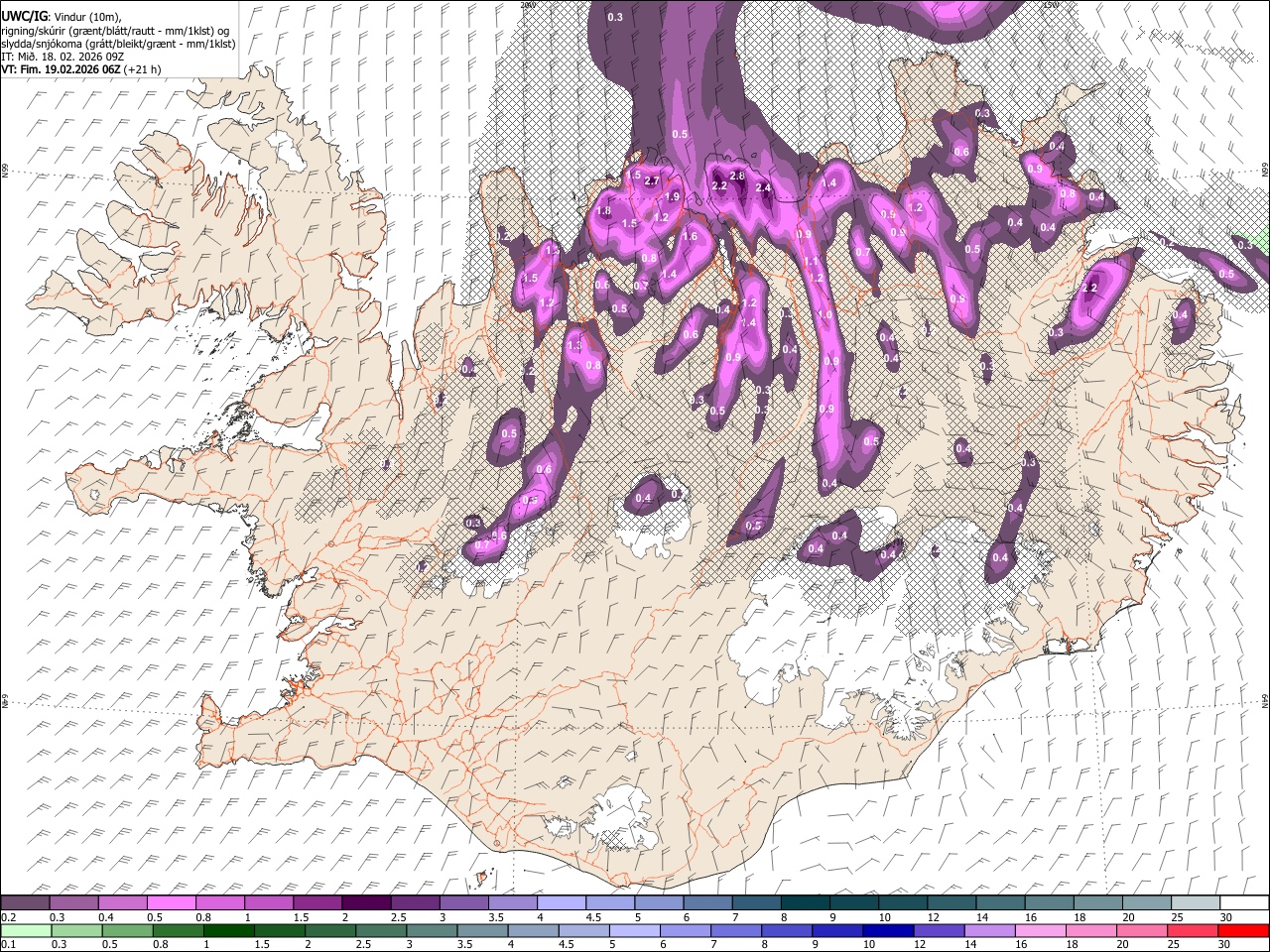Select the white swatch ending snow scale
Viewport: 1270px width, 952px height.
point(1244,903)
